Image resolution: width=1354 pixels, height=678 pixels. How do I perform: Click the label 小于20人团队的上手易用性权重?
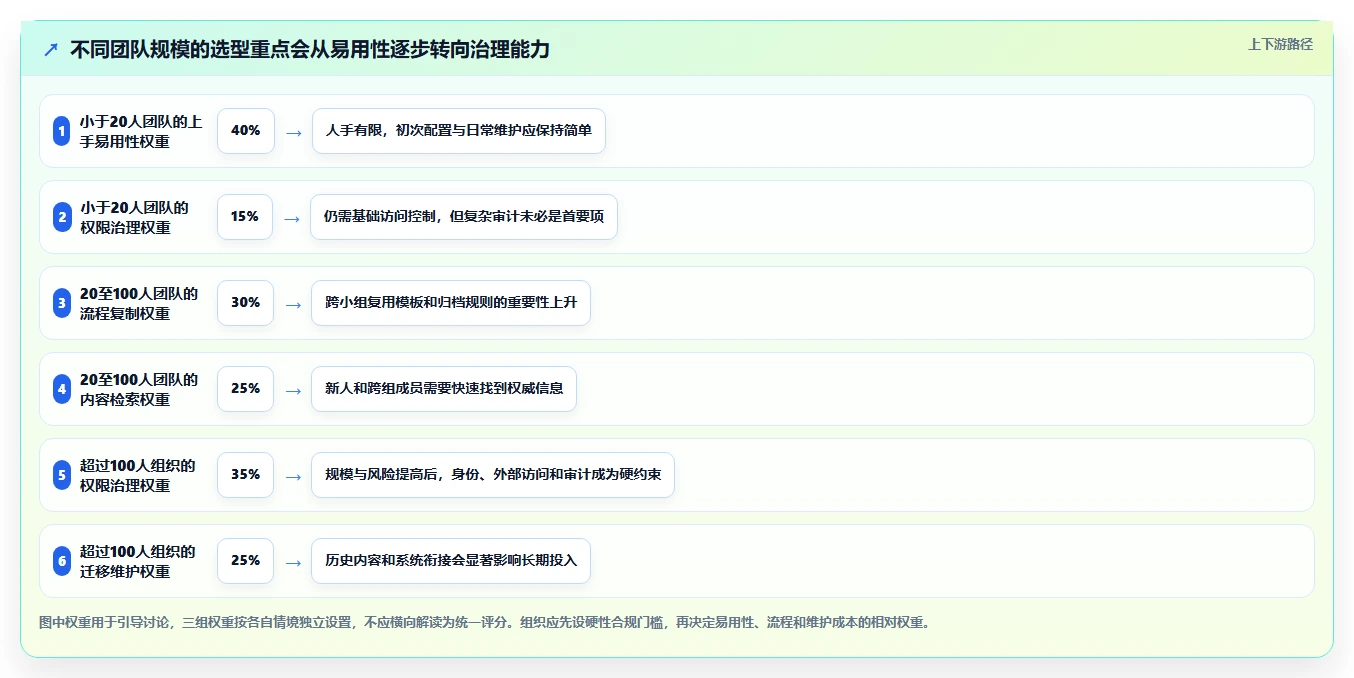141,131
